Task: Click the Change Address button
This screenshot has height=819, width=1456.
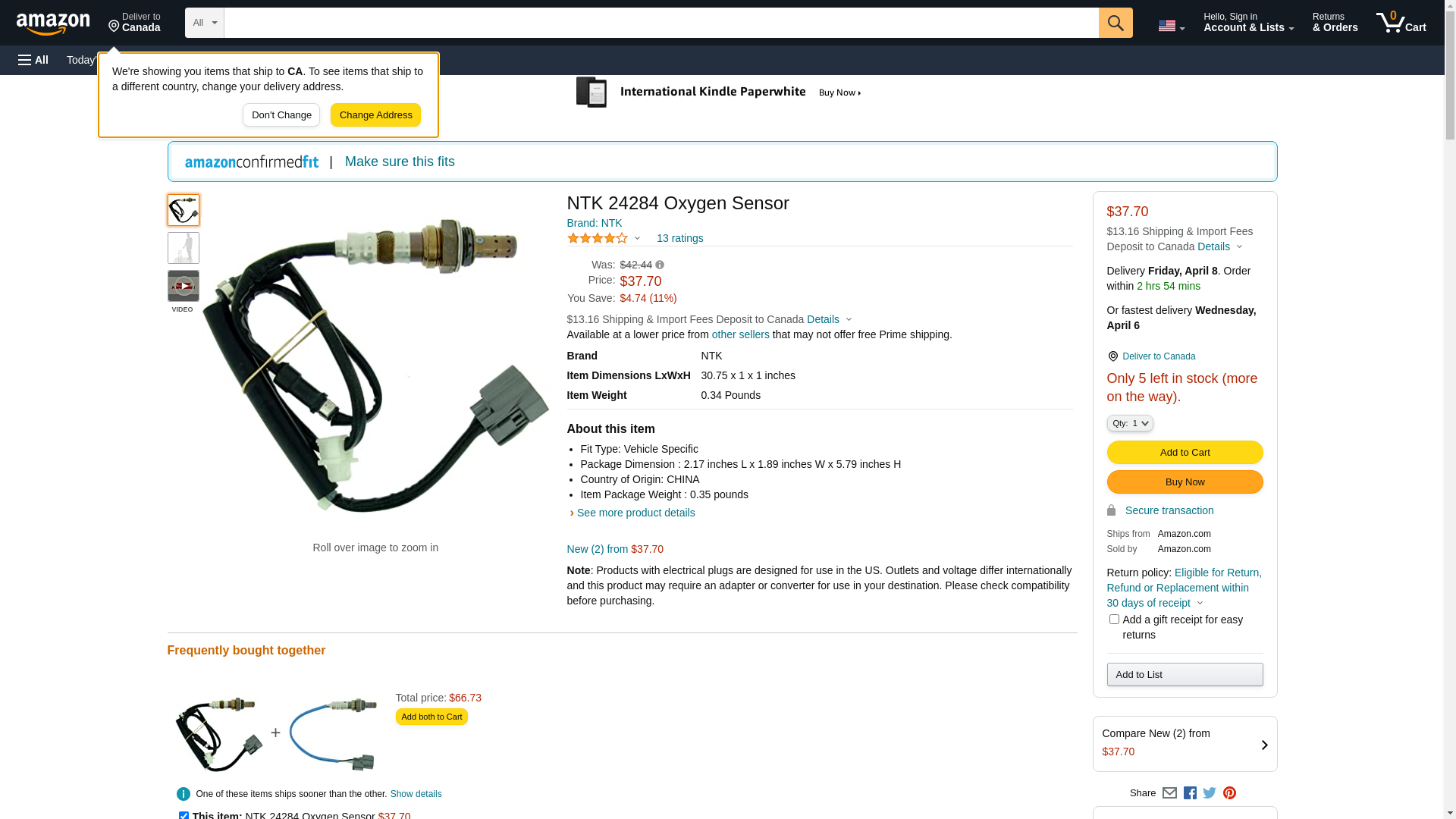Action: click(375, 115)
